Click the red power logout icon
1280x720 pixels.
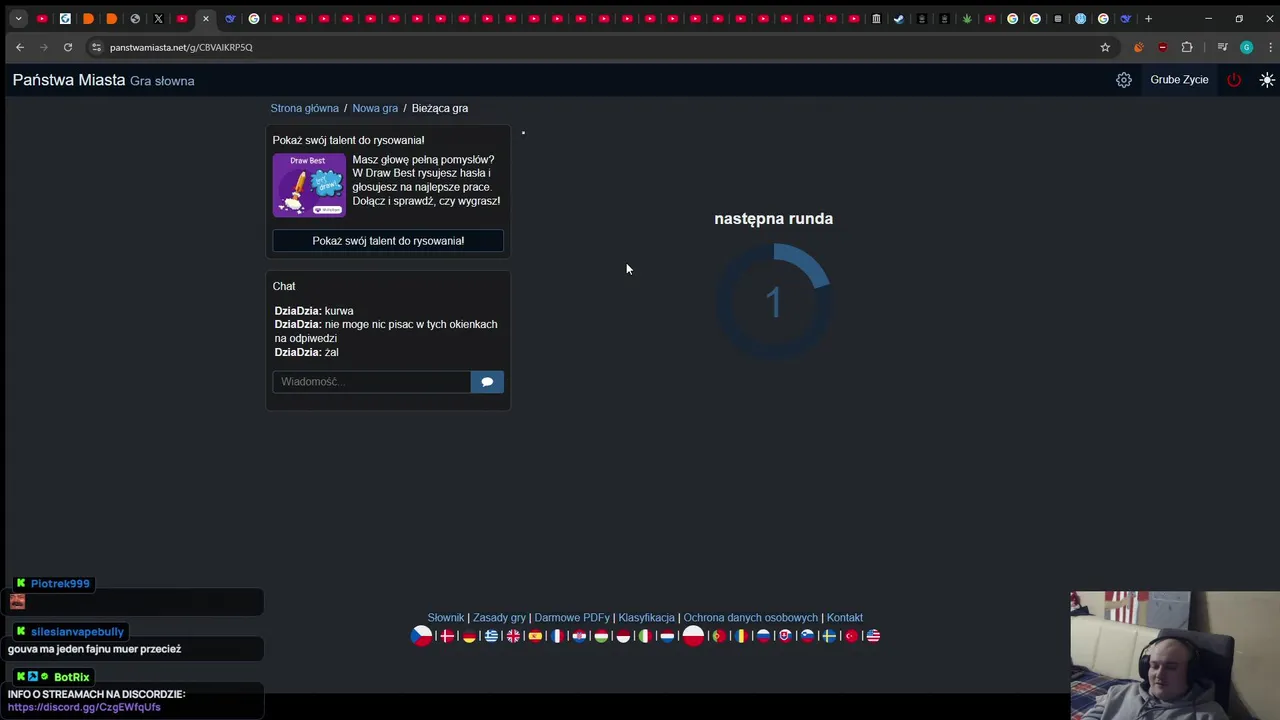pyautogui.click(x=1234, y=80)
